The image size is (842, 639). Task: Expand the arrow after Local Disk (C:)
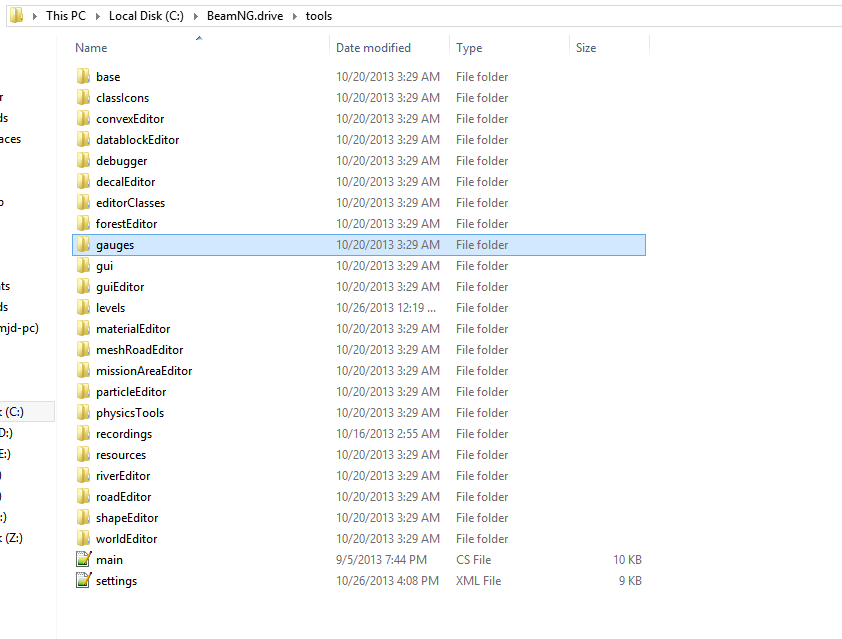tap(195, 16)
